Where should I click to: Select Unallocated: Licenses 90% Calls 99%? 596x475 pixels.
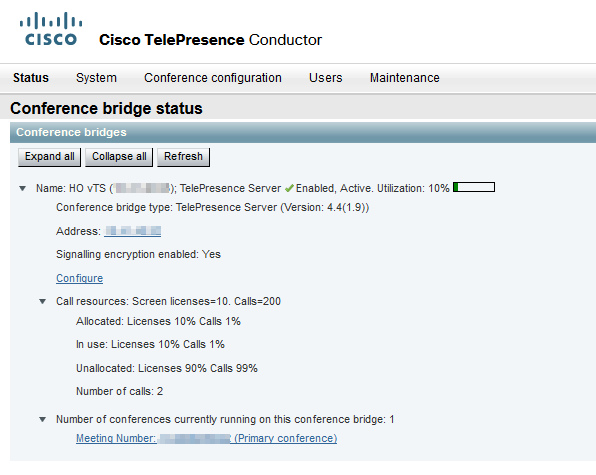coord(167,368)
